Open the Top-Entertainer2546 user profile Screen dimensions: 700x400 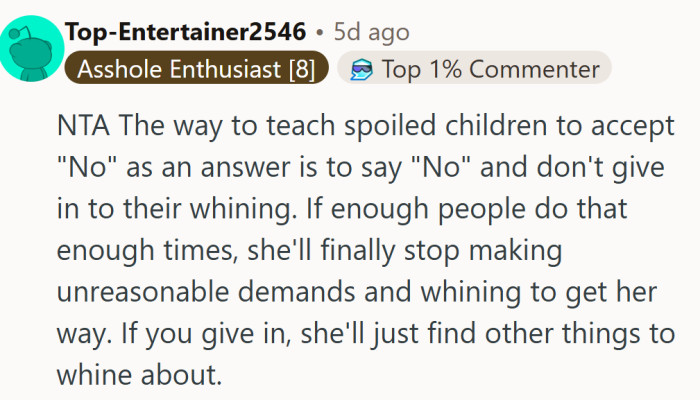coord(185,32)
